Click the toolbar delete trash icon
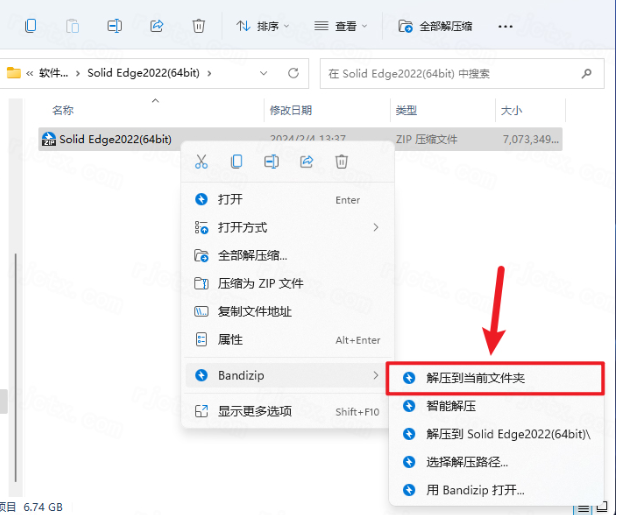This screenshot has height=515, width=617. (x=199, y=25)
